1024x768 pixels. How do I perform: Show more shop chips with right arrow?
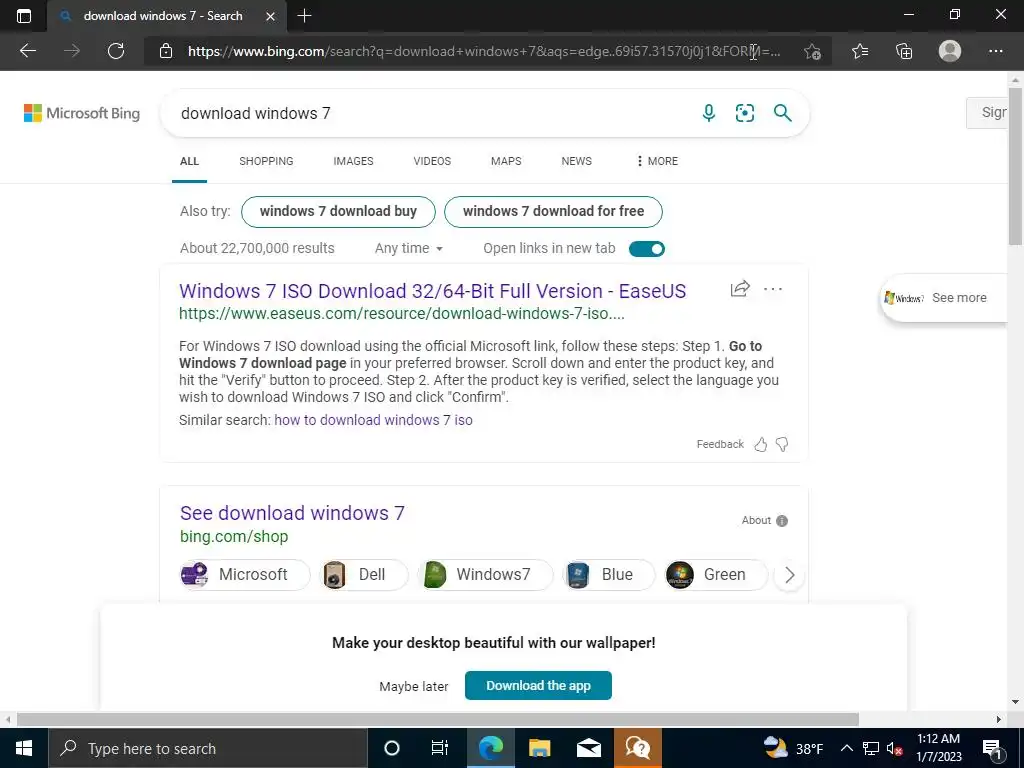(789, 575)
